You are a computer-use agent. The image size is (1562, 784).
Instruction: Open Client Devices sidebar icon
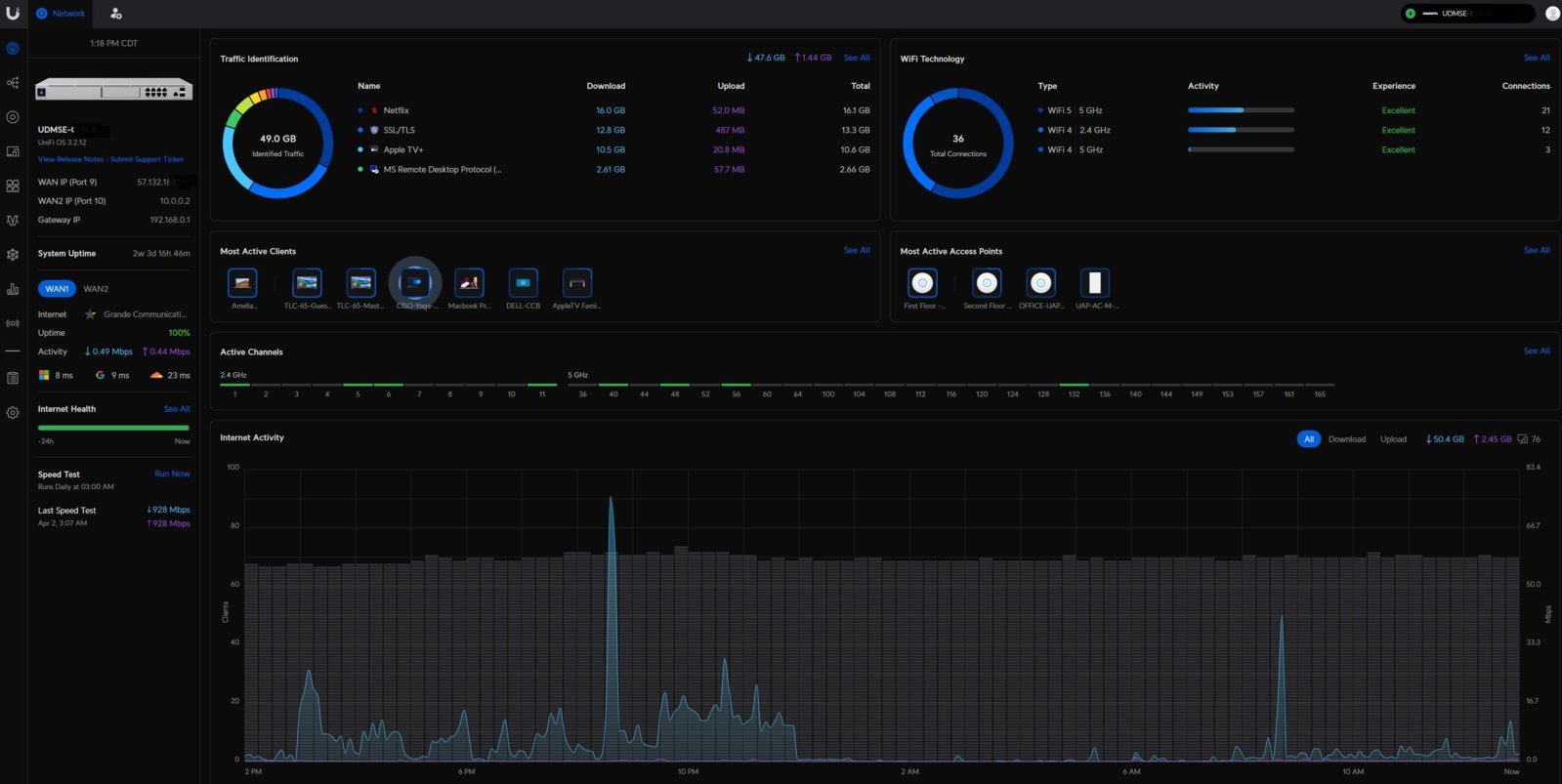(x=13, y=151)
